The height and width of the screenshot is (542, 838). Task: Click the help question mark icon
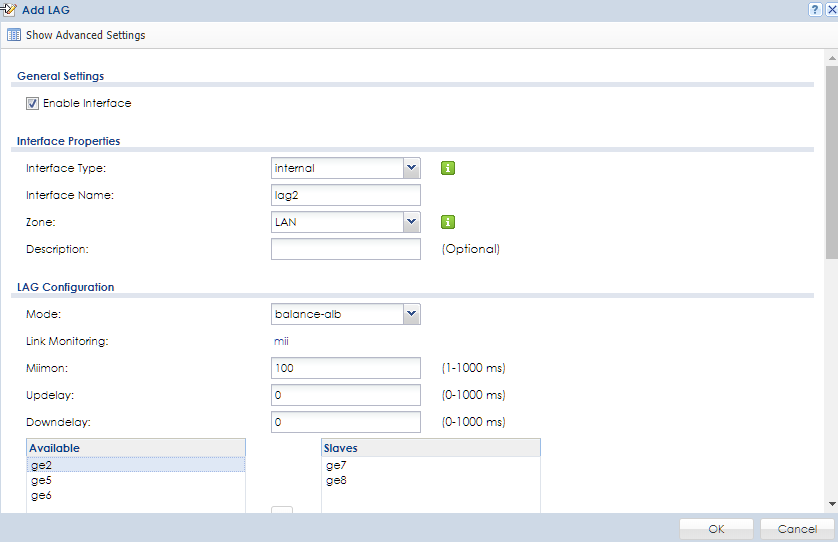pos(816,9)
